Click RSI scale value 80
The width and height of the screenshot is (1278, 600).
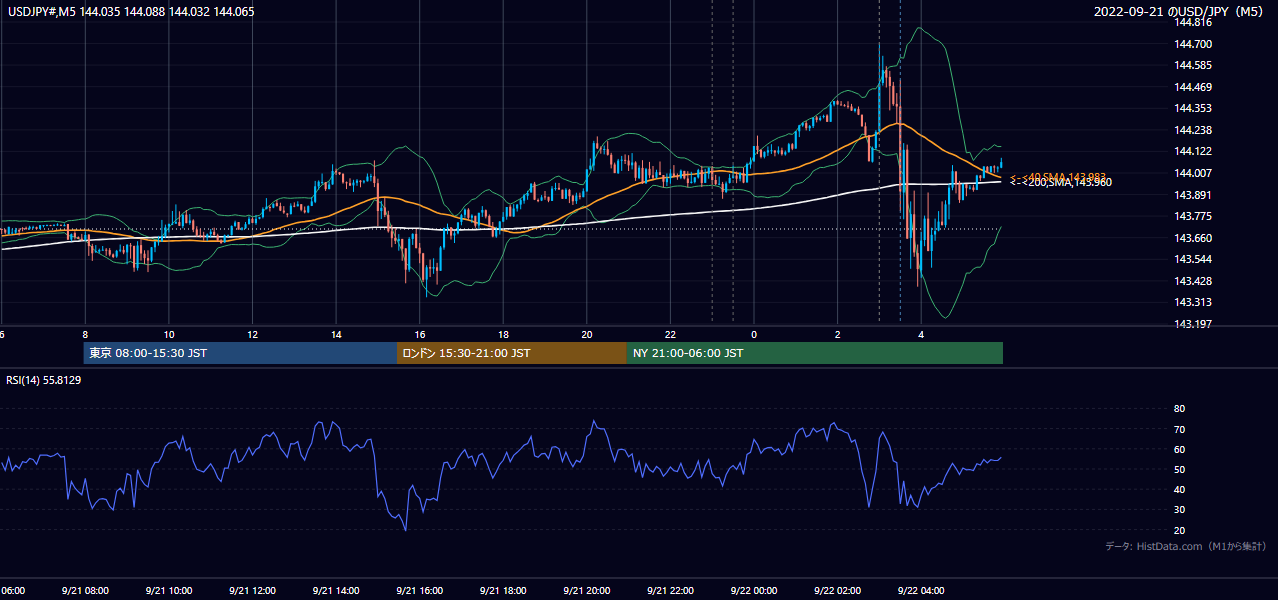(x=1179, y=409)
